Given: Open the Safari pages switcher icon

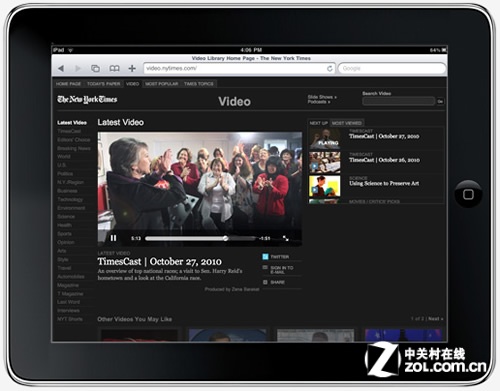Looking at the screenshot, I should [95, 68].
